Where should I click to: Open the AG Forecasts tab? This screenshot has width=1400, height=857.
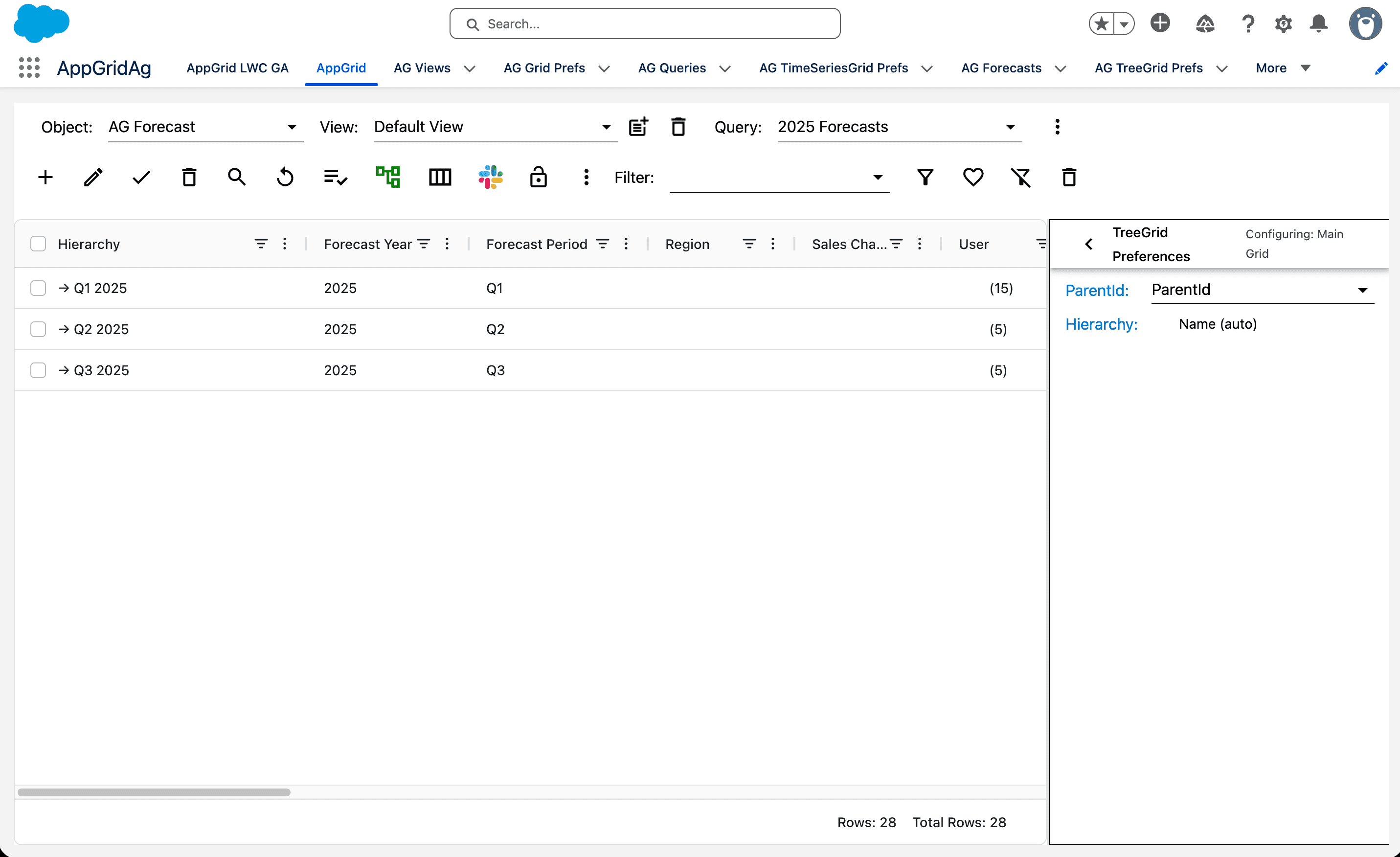tap(1001, 68)
